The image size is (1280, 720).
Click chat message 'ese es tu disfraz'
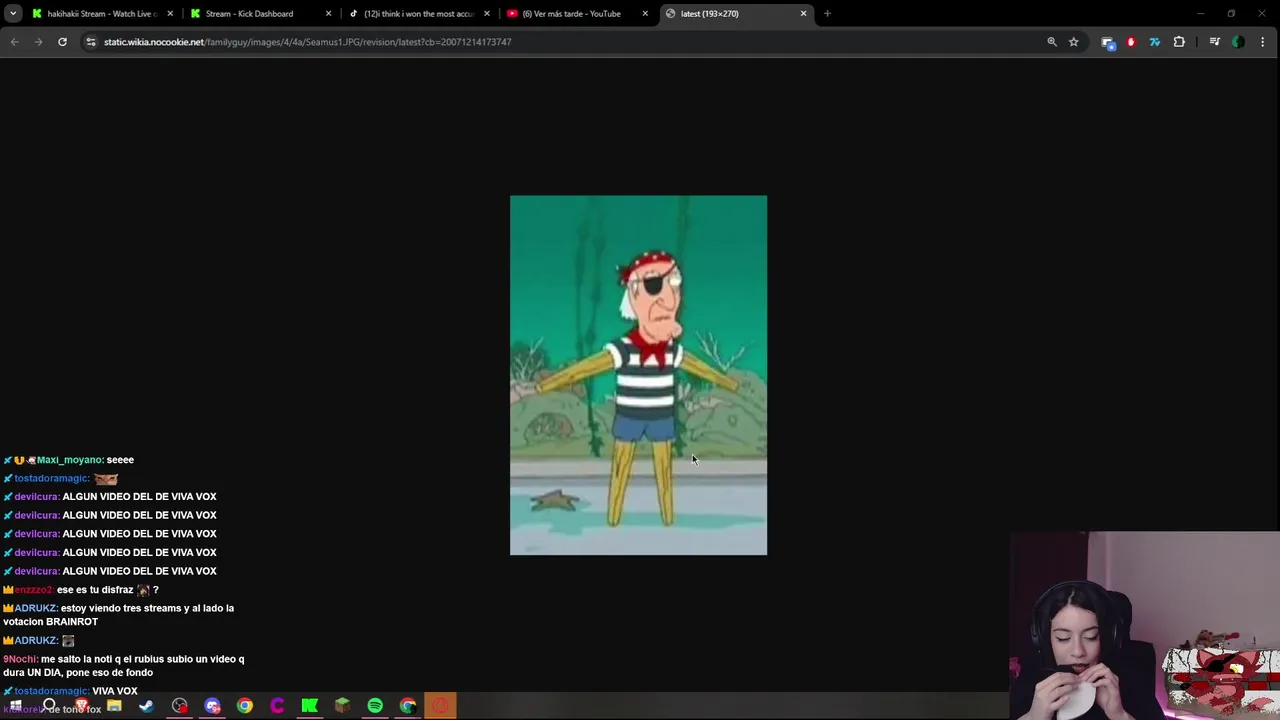(x=95, y=590)
